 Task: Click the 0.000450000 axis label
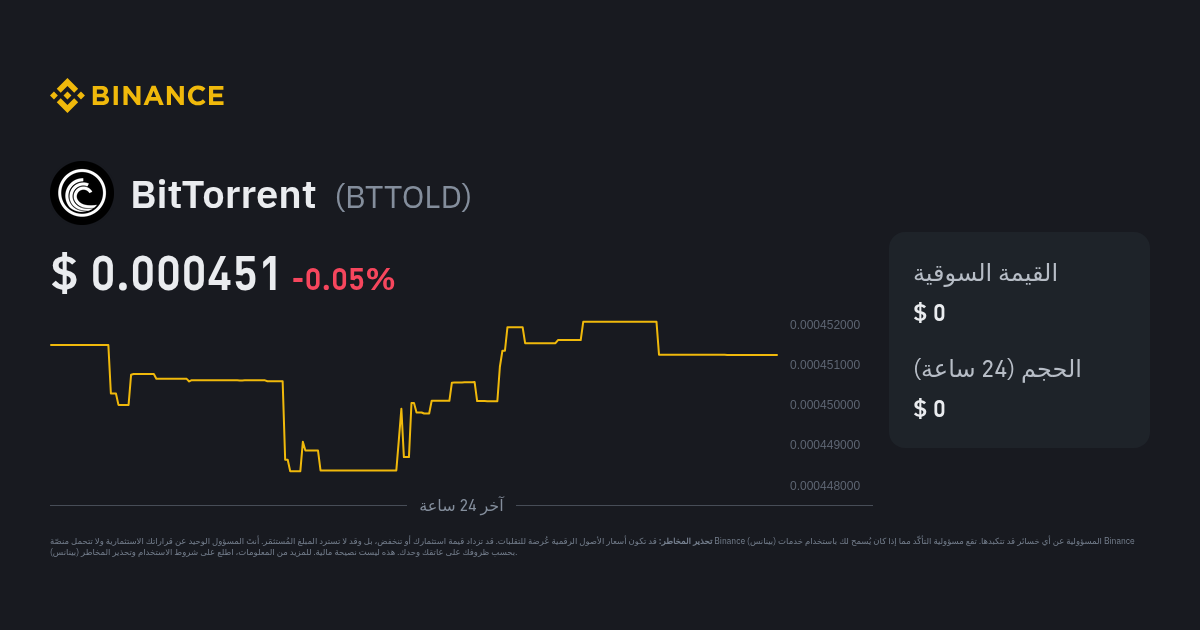[824, 405]
